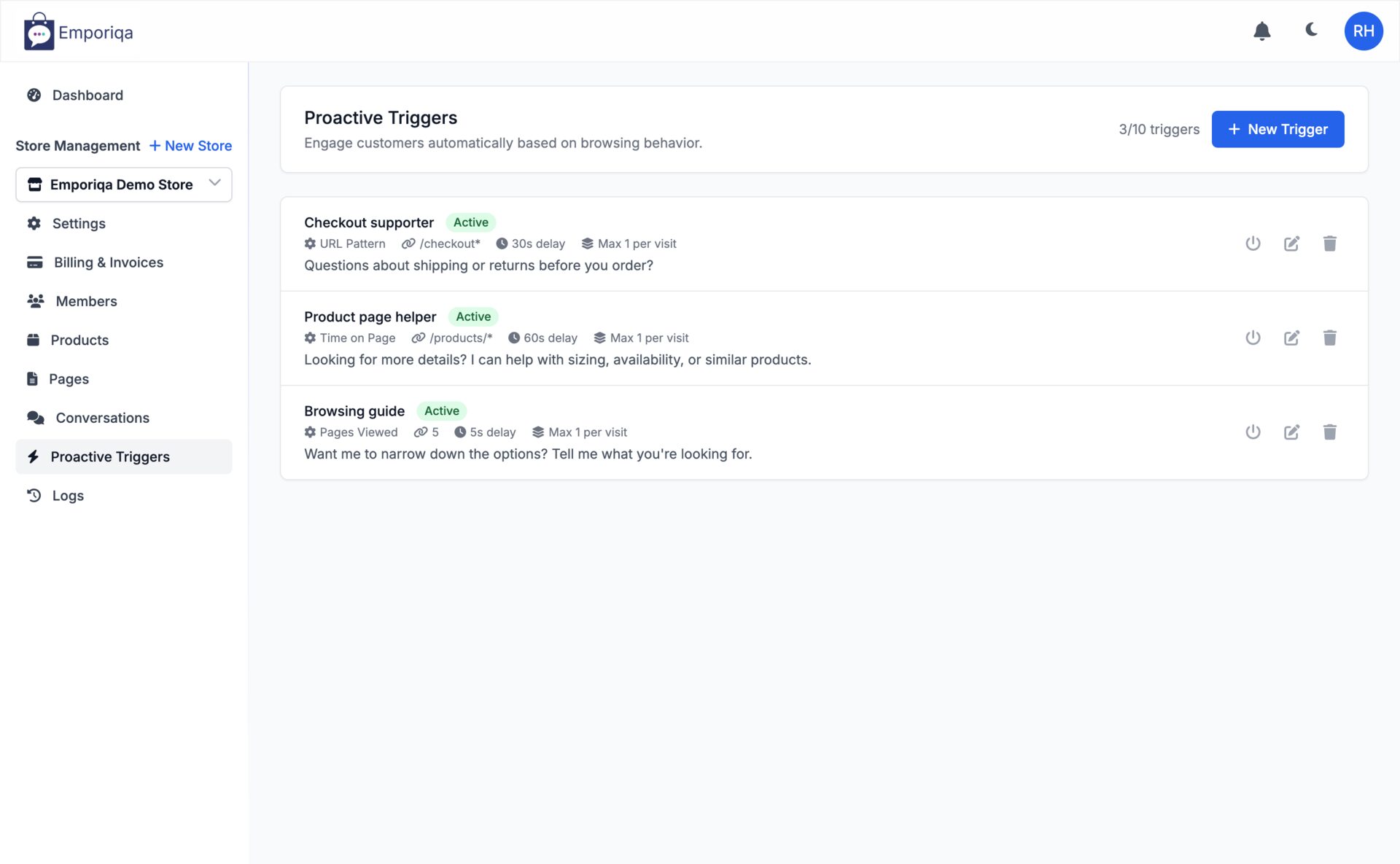Delete the Product page helper trigger
The image size is (1400, 864).
tap(1329, 338)
